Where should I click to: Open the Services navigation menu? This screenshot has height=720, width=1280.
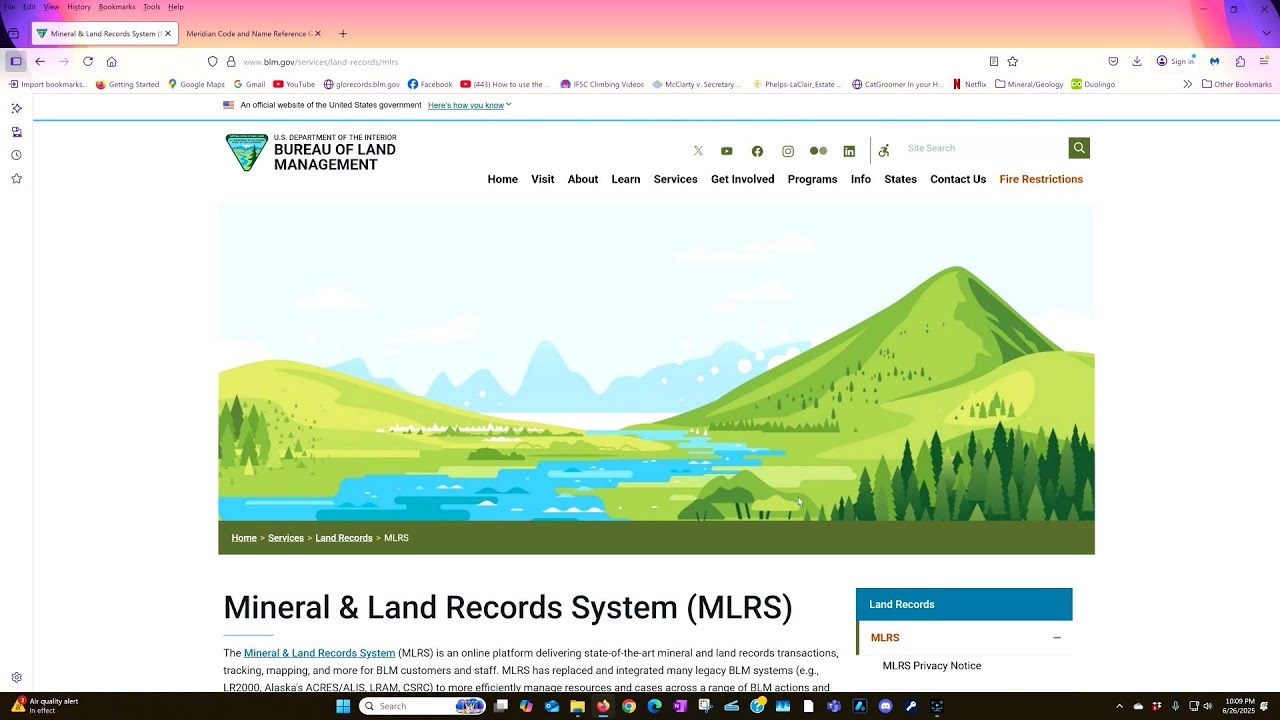pos(675,179)
